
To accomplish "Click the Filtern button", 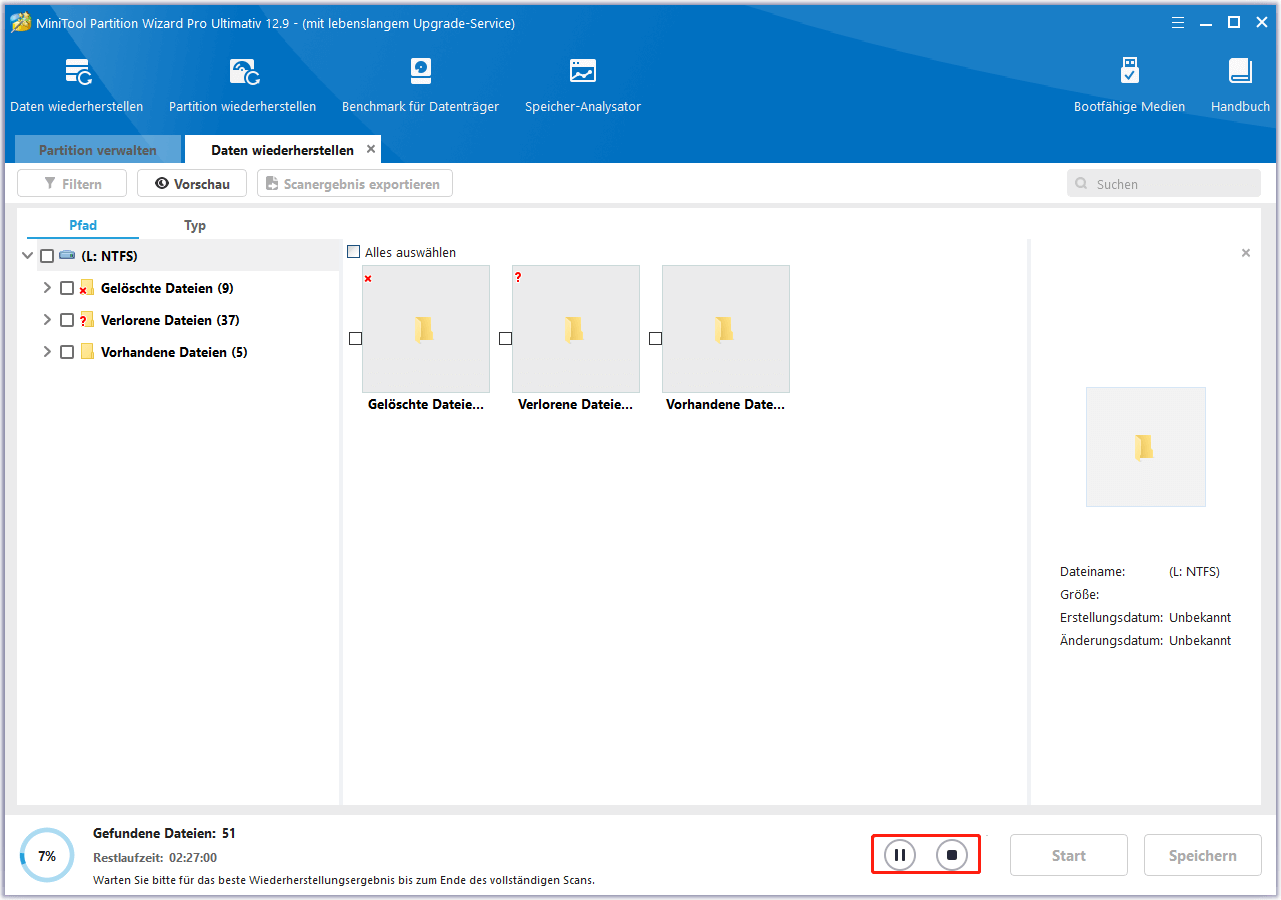I will (x=73, y=184).
